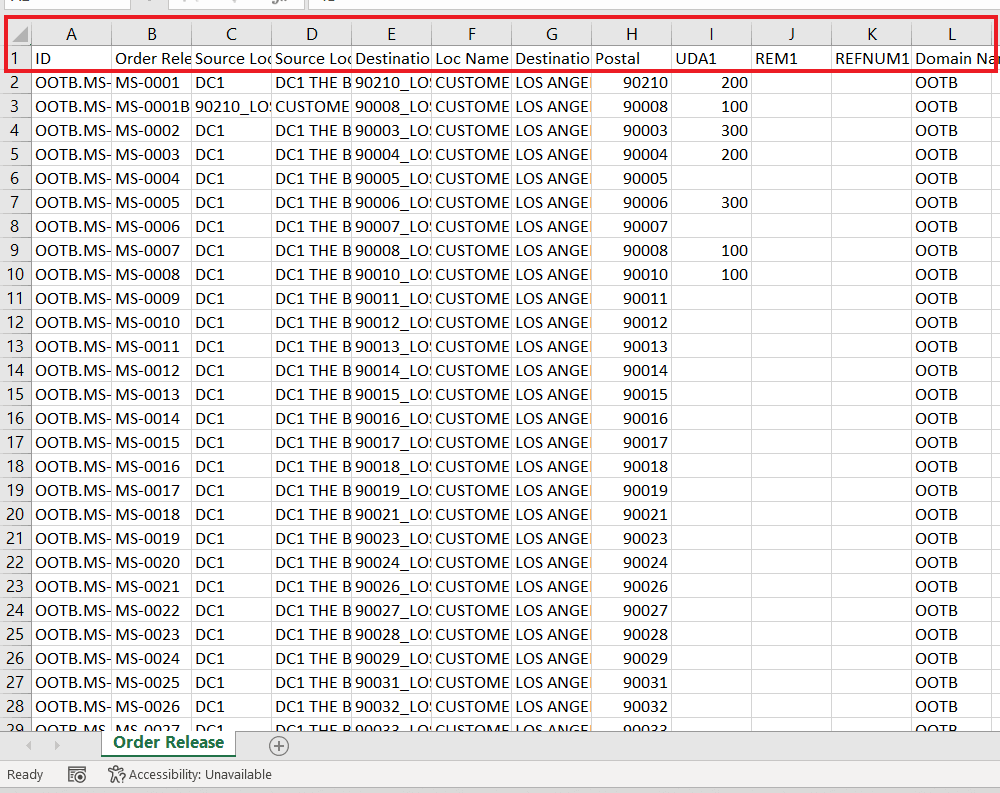The width and height of the screenshot is (1000, 793).
Task: Select column F header
Action: (472, 34)
